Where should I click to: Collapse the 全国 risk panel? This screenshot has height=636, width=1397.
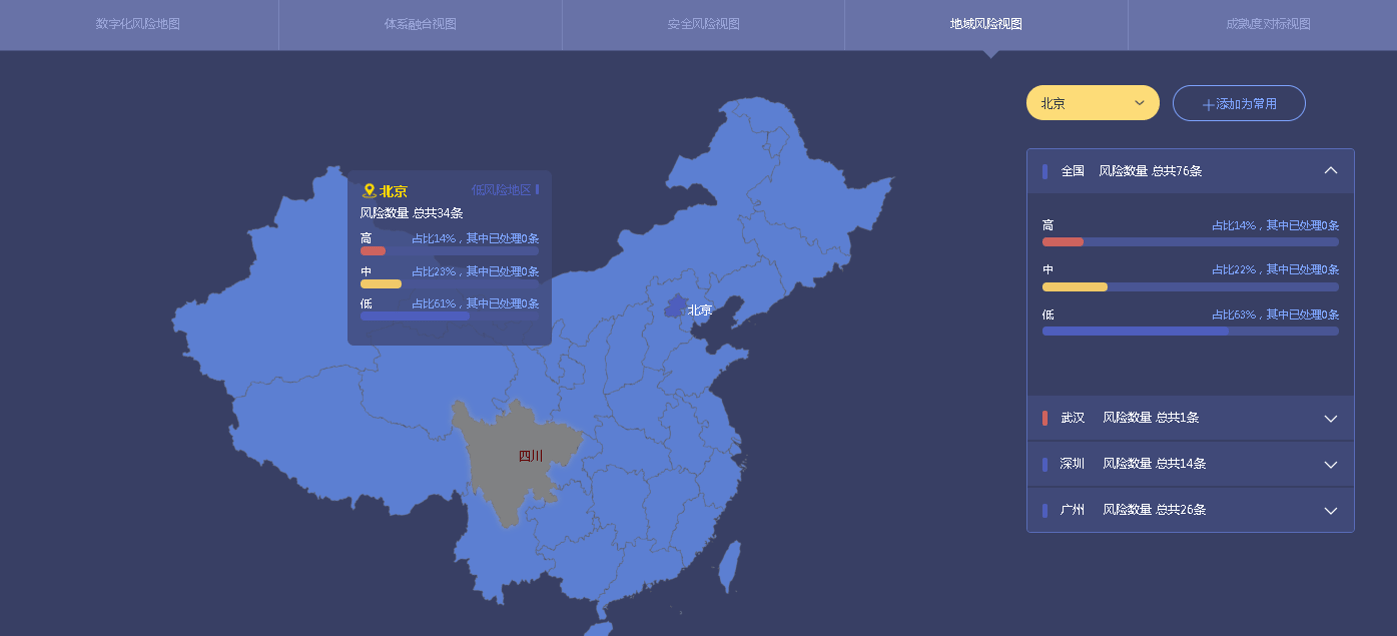(1330, 171)
